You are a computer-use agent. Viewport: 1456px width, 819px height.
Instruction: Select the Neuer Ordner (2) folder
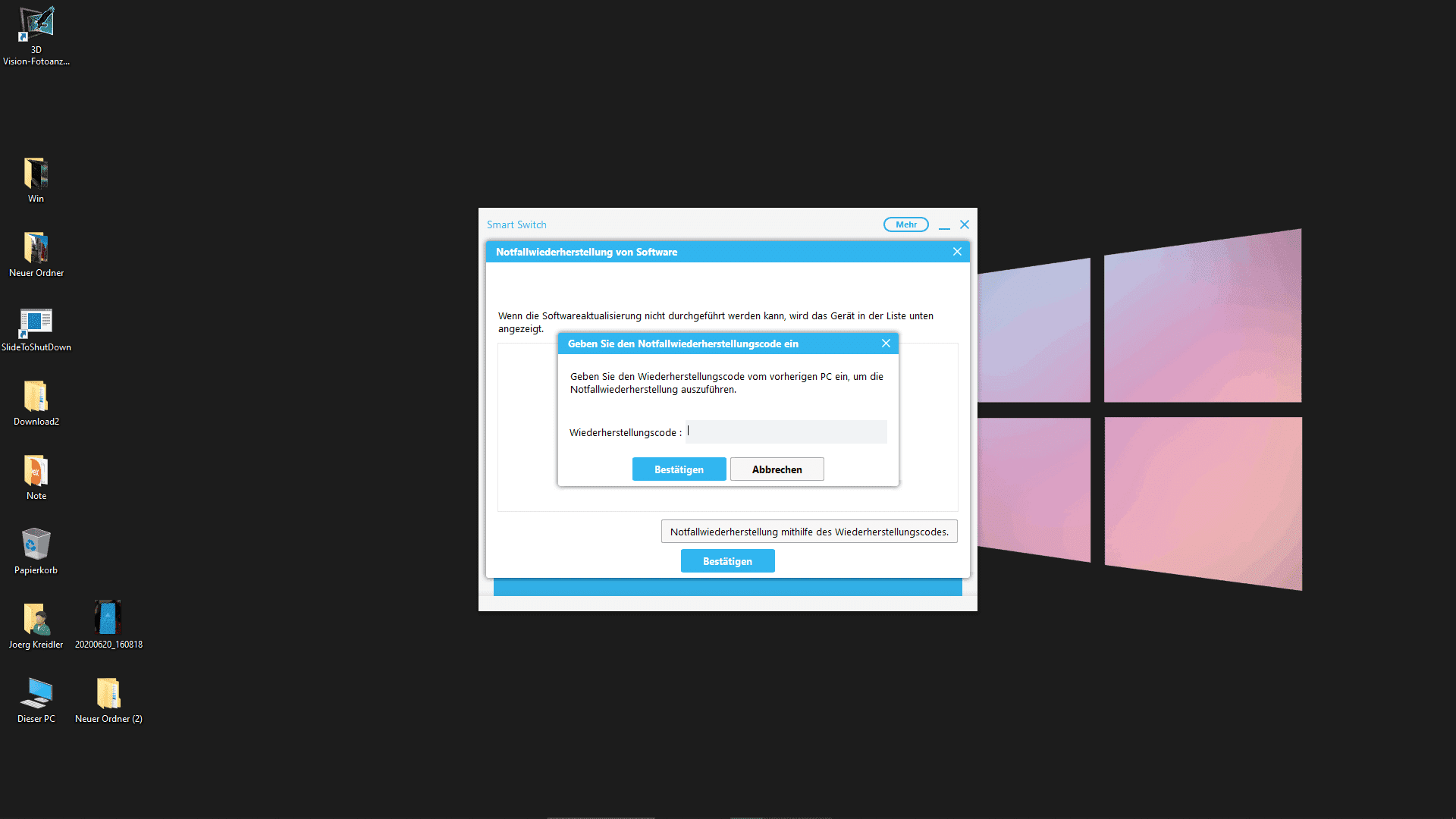(x=108, y=700)
